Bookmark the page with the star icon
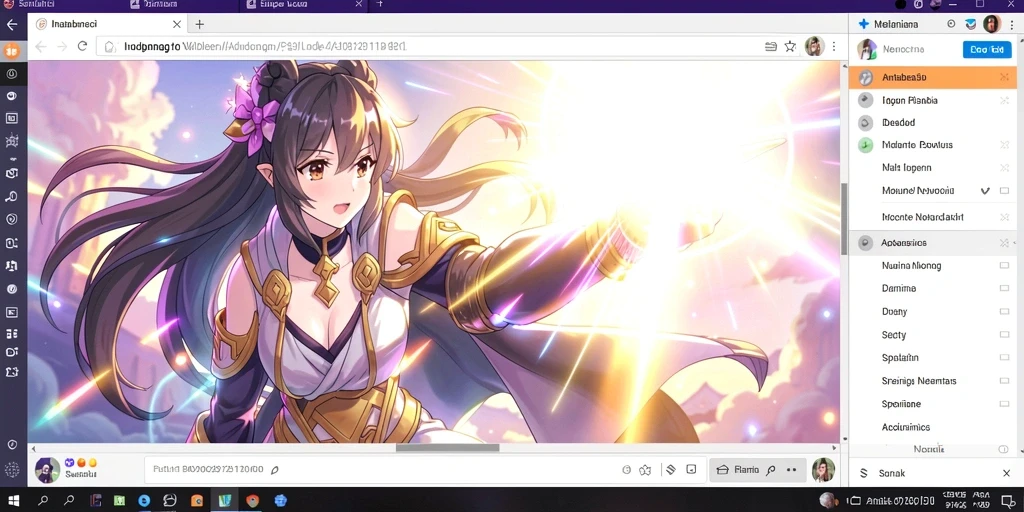This screenshot has height=512, width=1024. [790, 46]
